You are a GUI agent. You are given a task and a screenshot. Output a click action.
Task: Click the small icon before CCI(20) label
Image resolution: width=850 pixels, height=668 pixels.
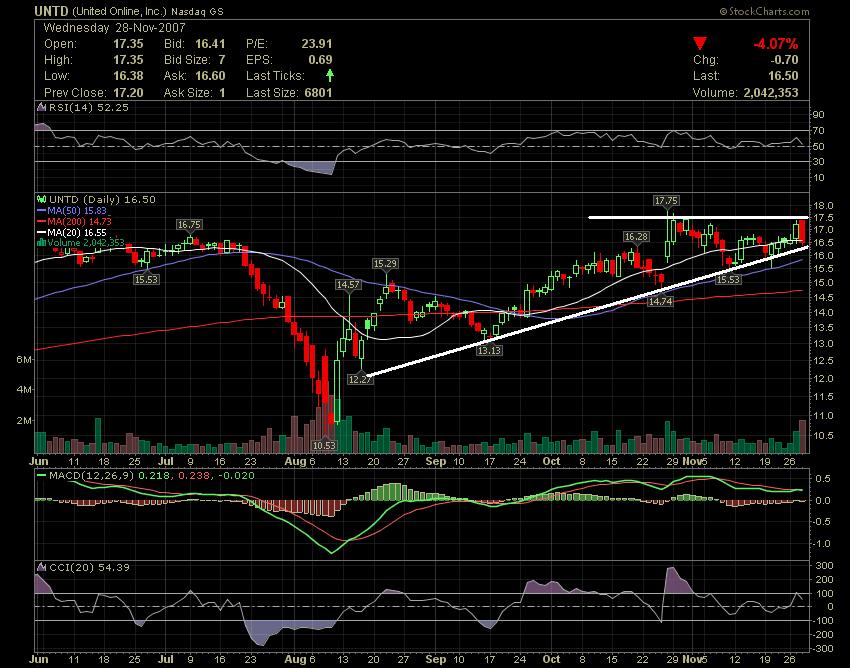[41, 567]
